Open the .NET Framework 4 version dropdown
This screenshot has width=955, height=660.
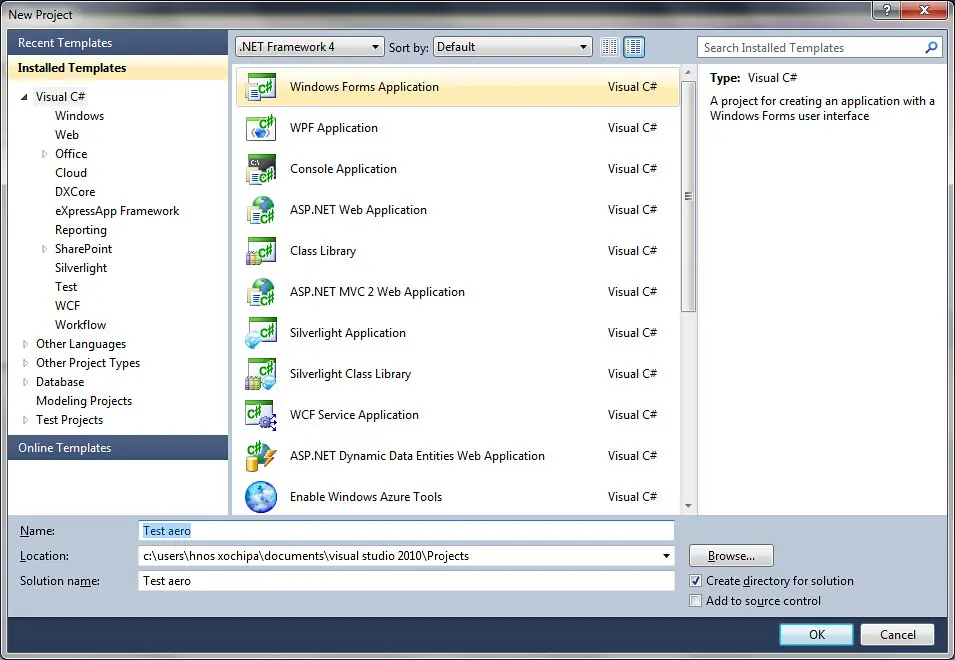309,47
